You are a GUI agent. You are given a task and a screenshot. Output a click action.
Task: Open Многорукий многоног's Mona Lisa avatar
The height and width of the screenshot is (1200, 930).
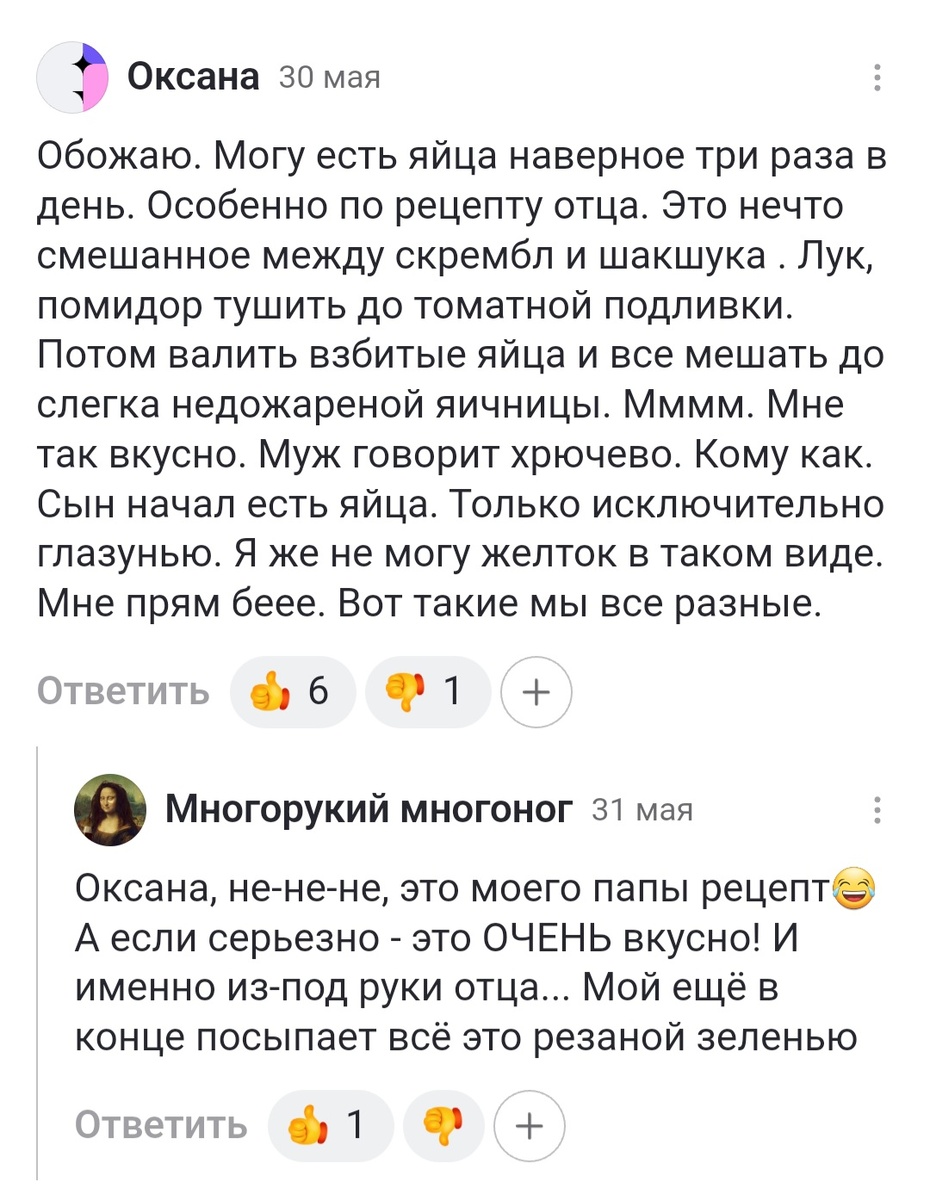(110, 810)
